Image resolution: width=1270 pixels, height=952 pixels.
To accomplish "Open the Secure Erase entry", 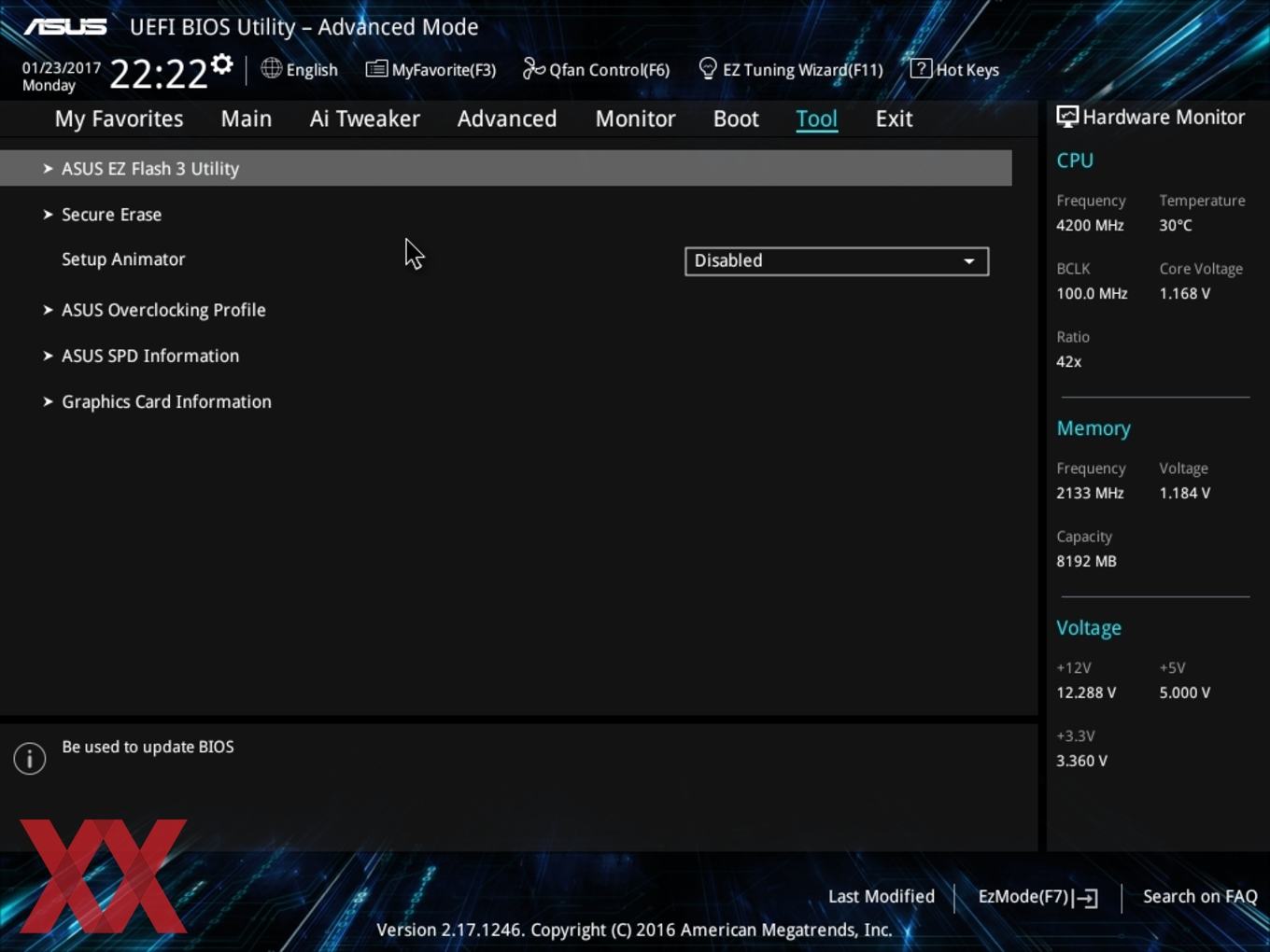I will [x=111, y=215].
